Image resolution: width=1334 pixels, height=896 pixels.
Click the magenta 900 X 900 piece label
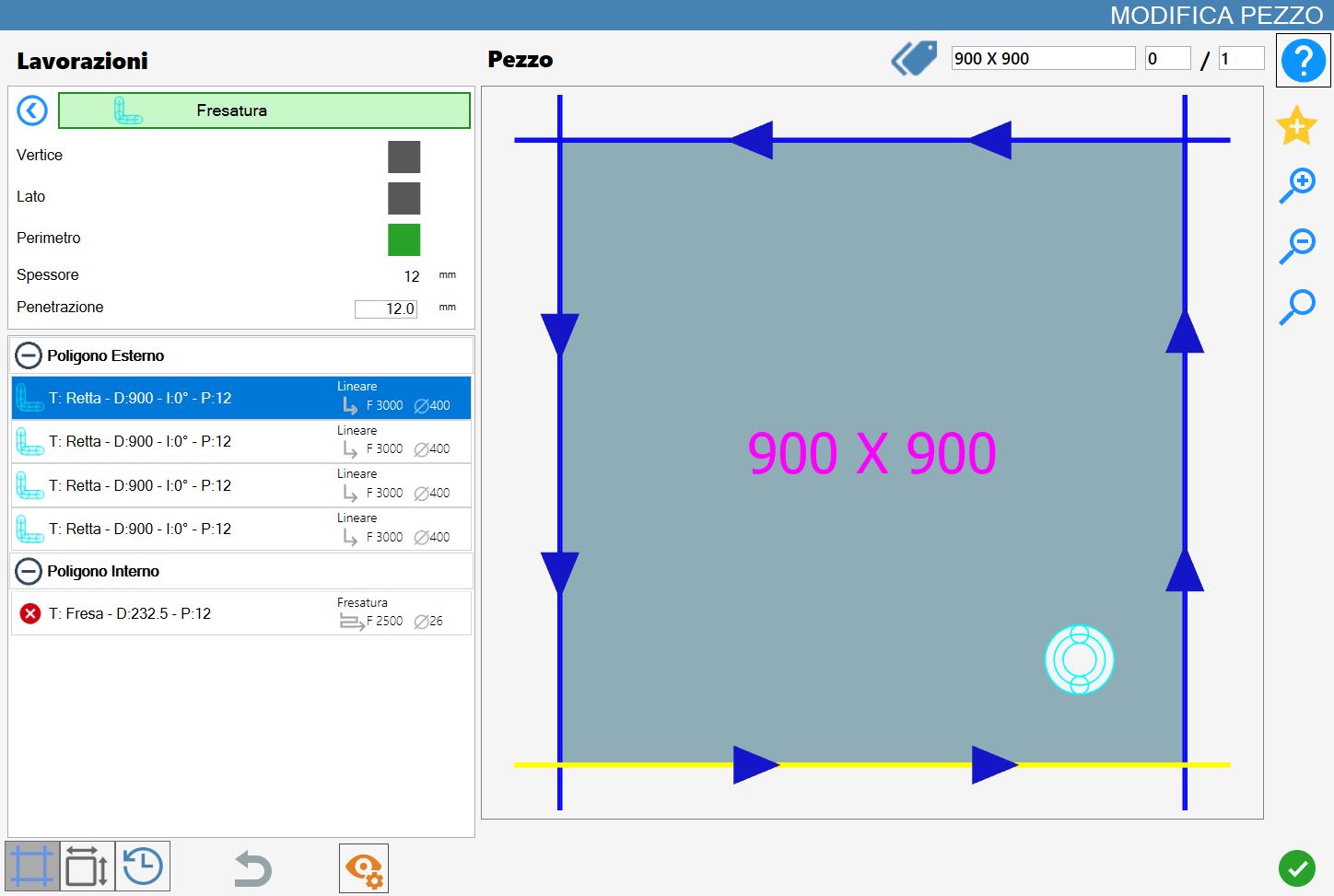point(872,453)
